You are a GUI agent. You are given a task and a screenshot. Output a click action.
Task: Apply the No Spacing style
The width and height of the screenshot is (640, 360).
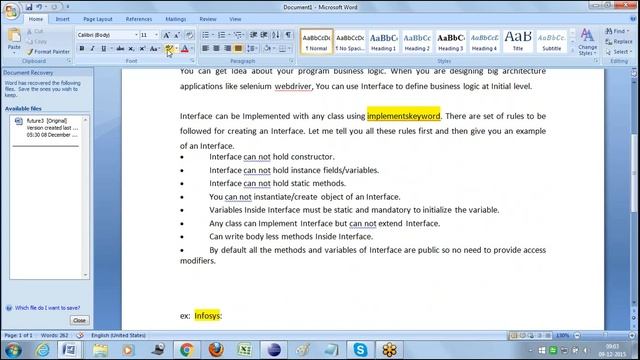point(350,42)
